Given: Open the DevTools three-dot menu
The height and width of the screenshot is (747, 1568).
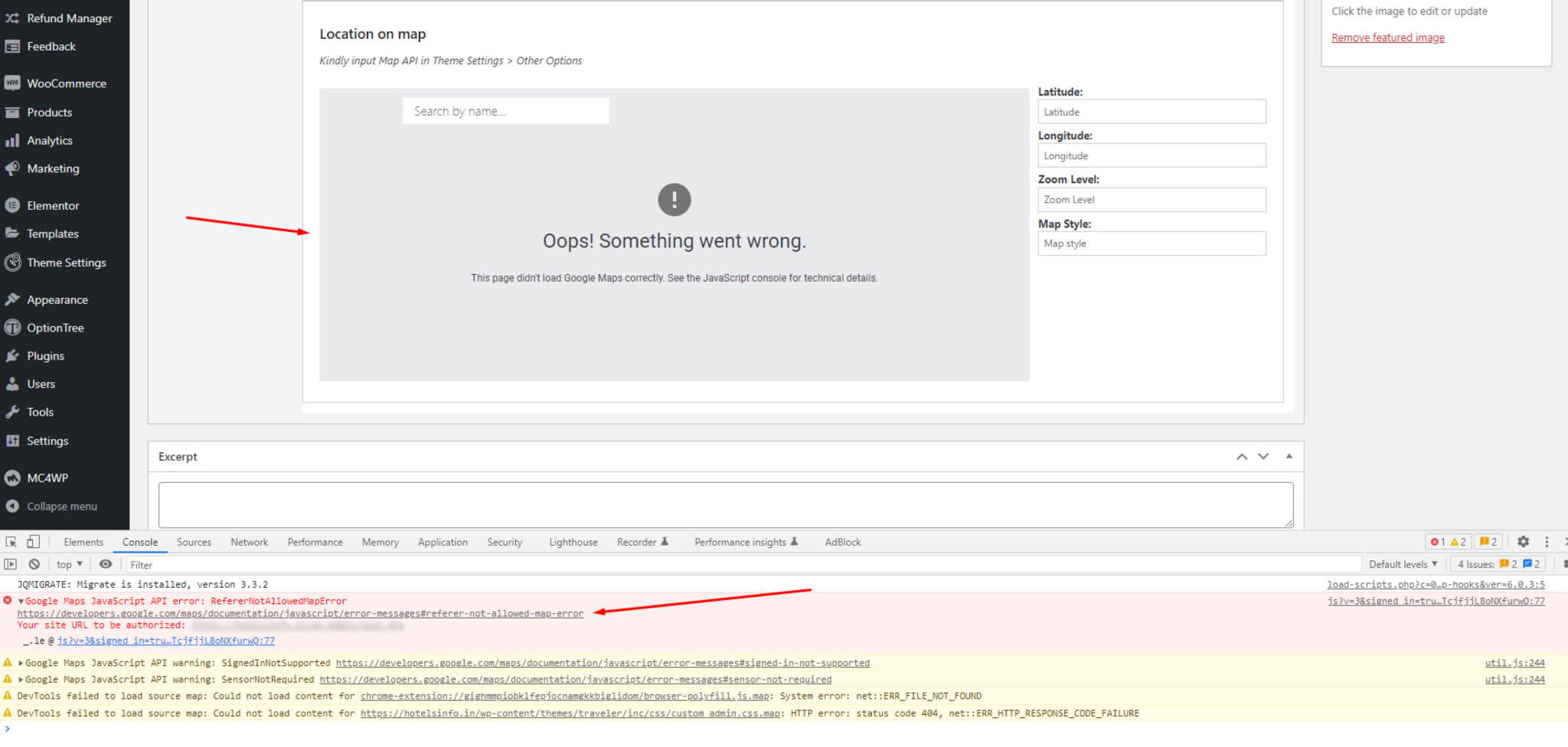Looking at the screenshot, I should pyautogui.click(x=1547, y=542).
